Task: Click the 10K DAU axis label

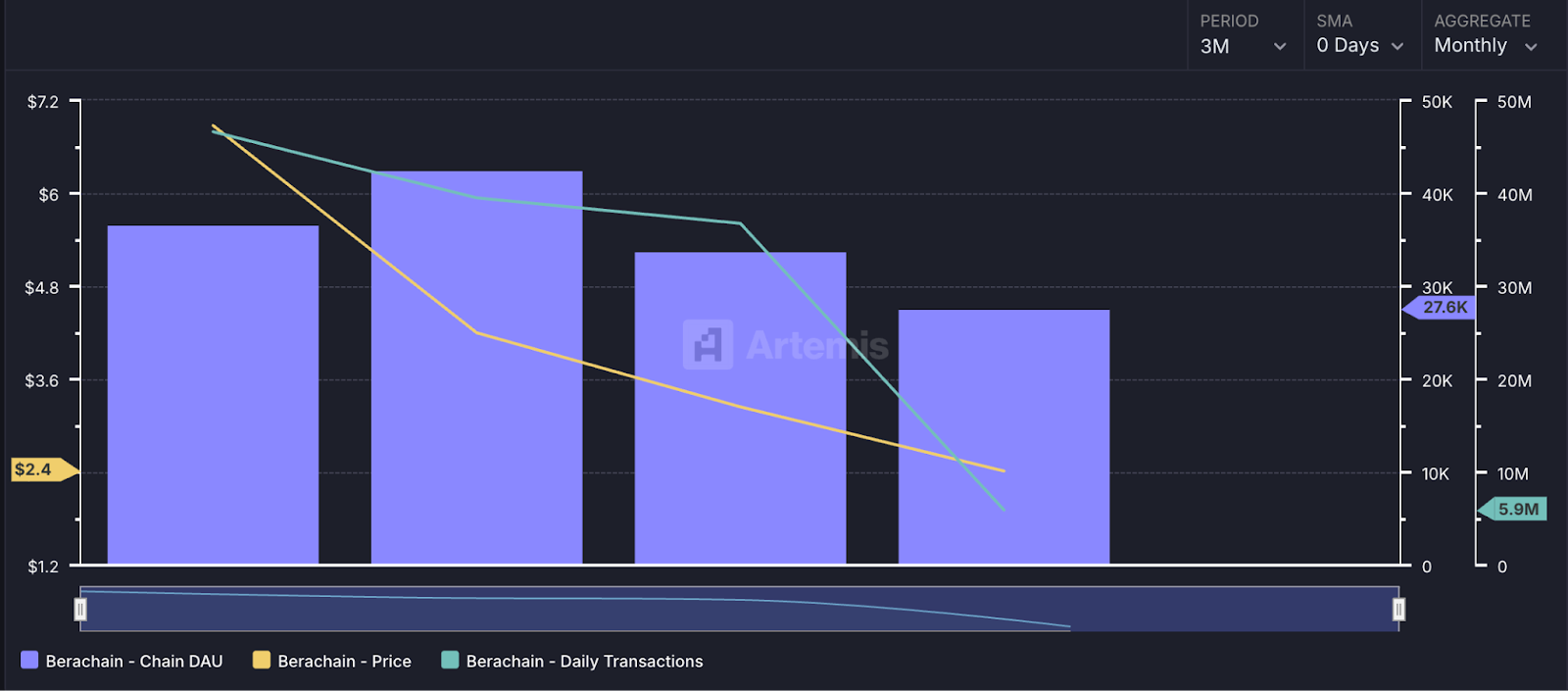Action: [1436, 473]
